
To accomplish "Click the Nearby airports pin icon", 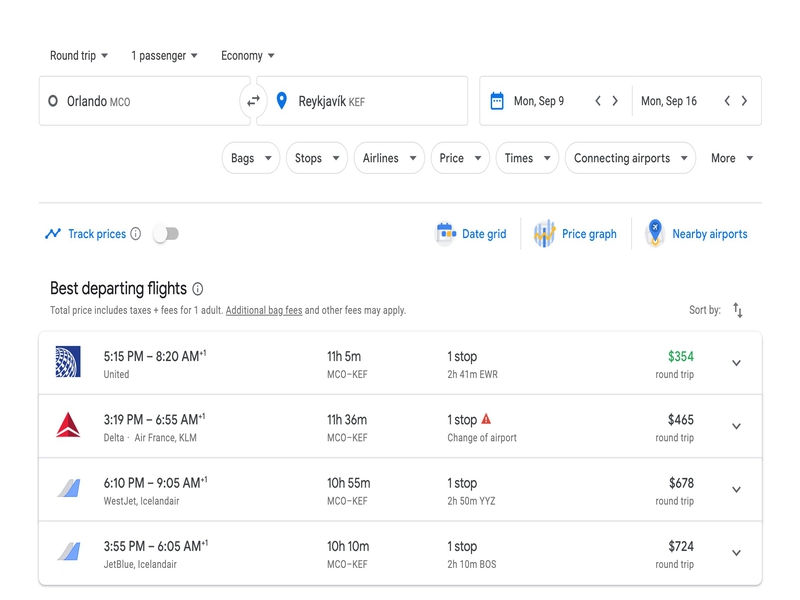I will coord(655,233).
